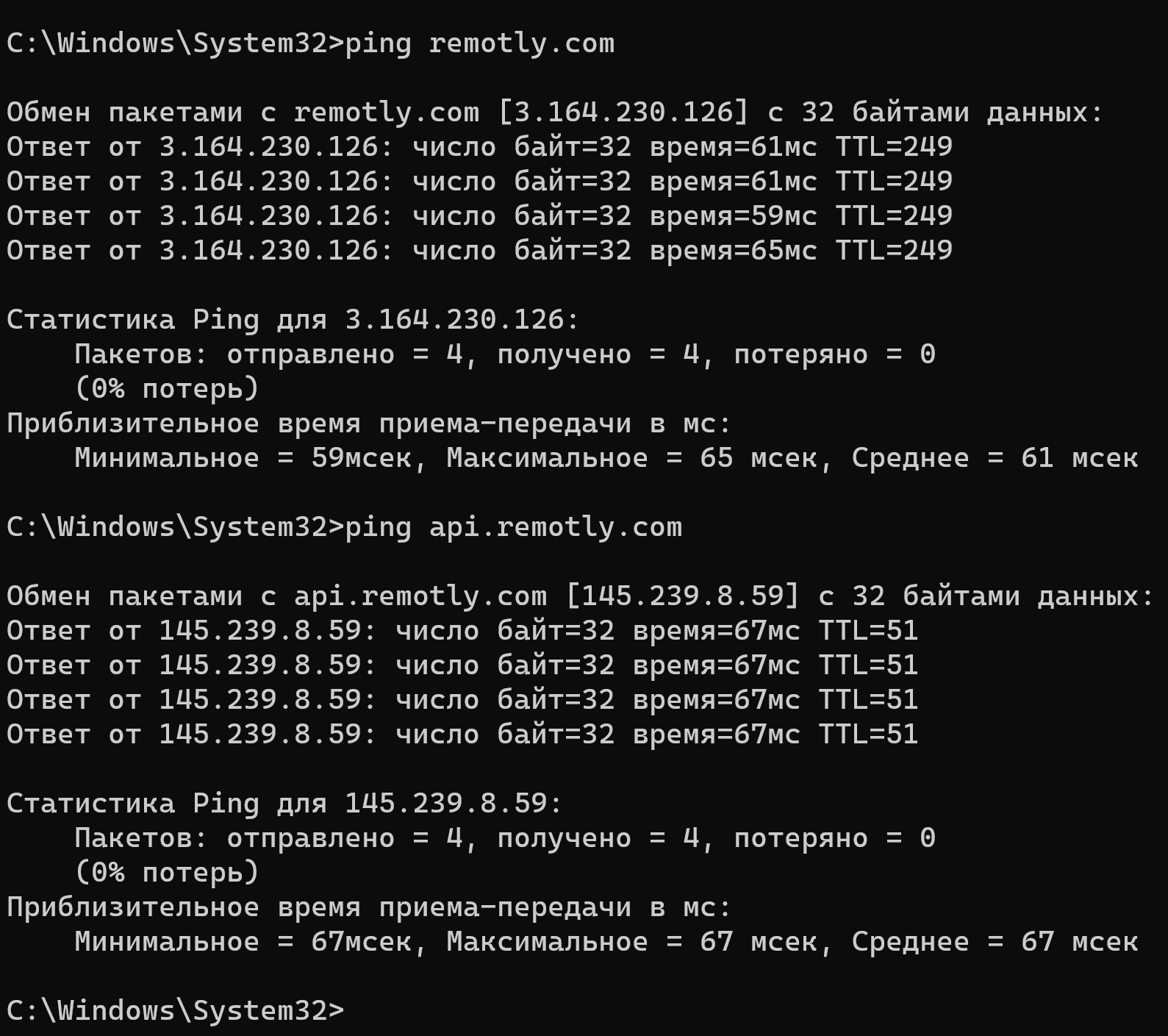This screenshot has height=1036, width=1168.
Task: Click the "Среднее = 61 мсек" value
Action: point(994,458)
